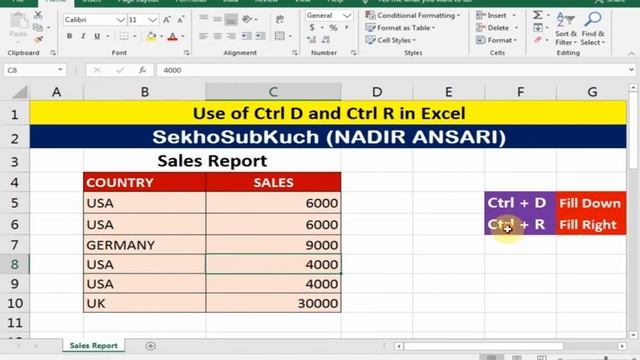Apply yellow Fill Color bucket
Screen dimensions: 640x360
[x=151, y=36]
